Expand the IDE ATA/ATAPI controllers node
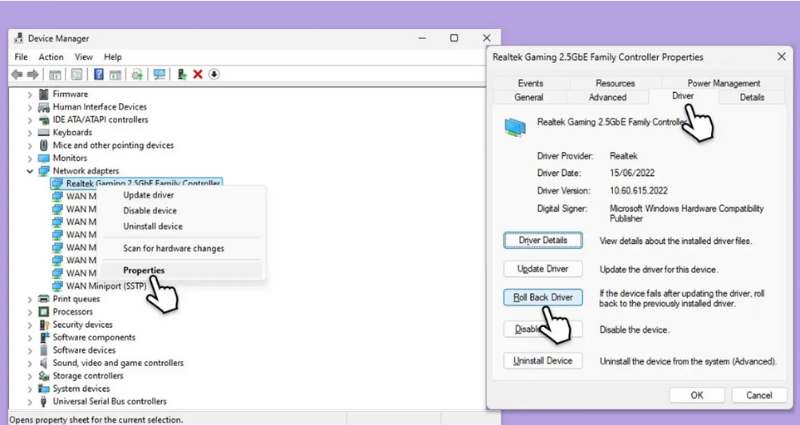 tap(30, 120)
